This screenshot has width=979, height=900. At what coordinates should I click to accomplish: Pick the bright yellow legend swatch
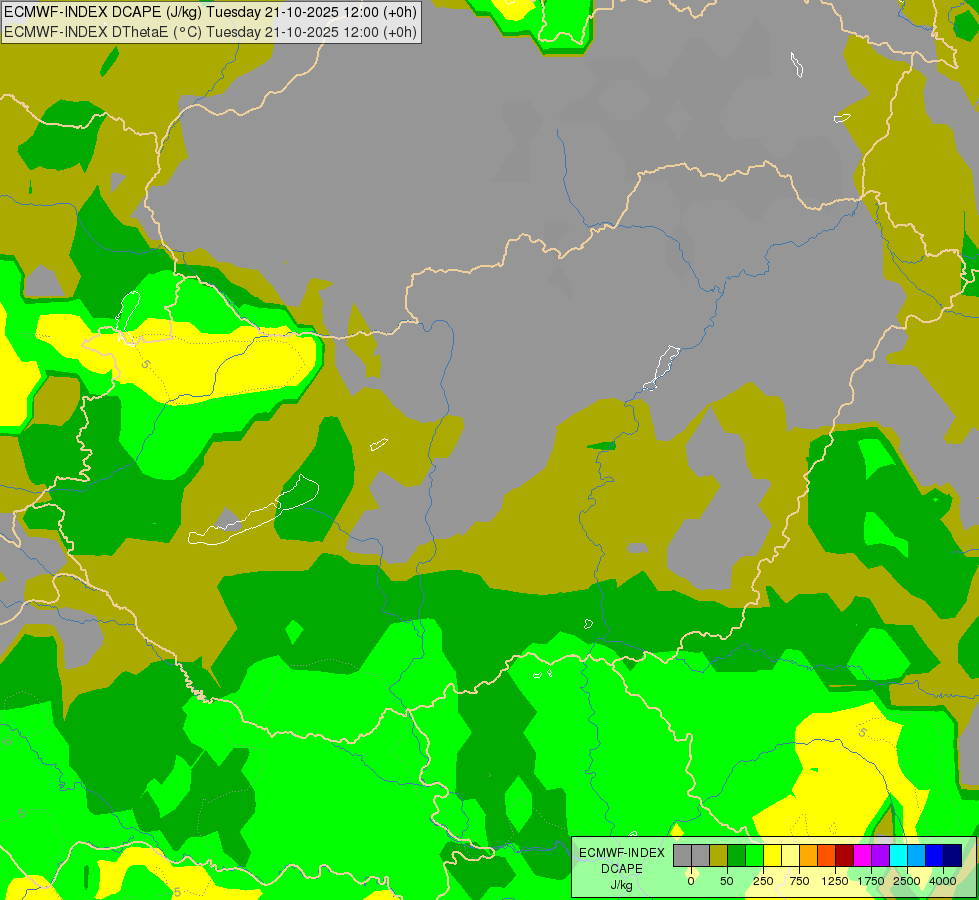(772, 855)
